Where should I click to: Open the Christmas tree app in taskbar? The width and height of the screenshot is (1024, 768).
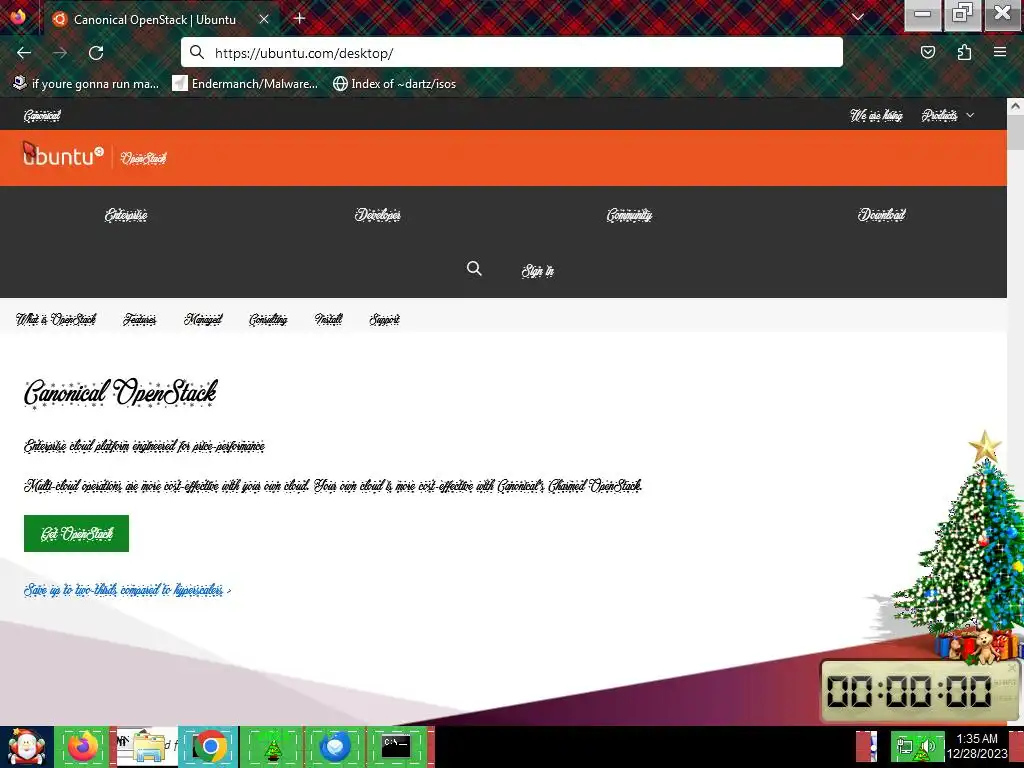coord(272,747)
